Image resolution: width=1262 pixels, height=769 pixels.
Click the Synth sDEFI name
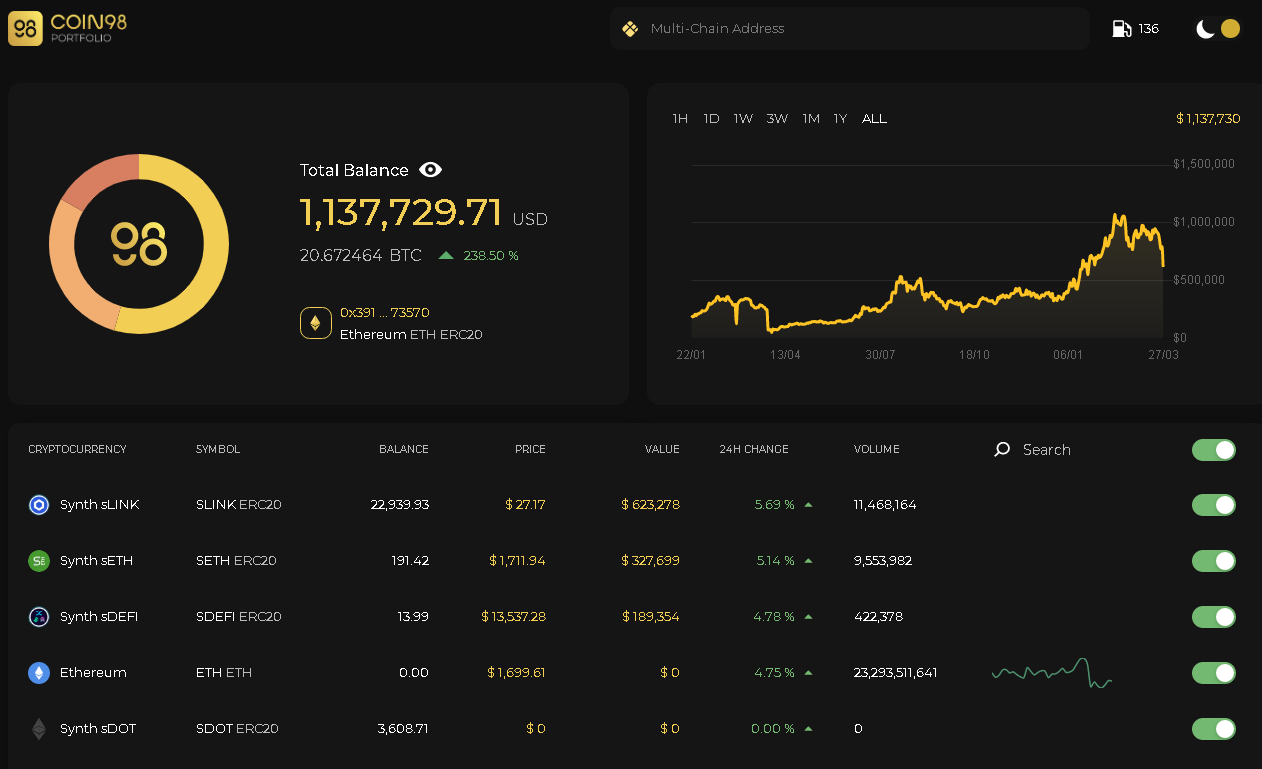coord(99,617)
